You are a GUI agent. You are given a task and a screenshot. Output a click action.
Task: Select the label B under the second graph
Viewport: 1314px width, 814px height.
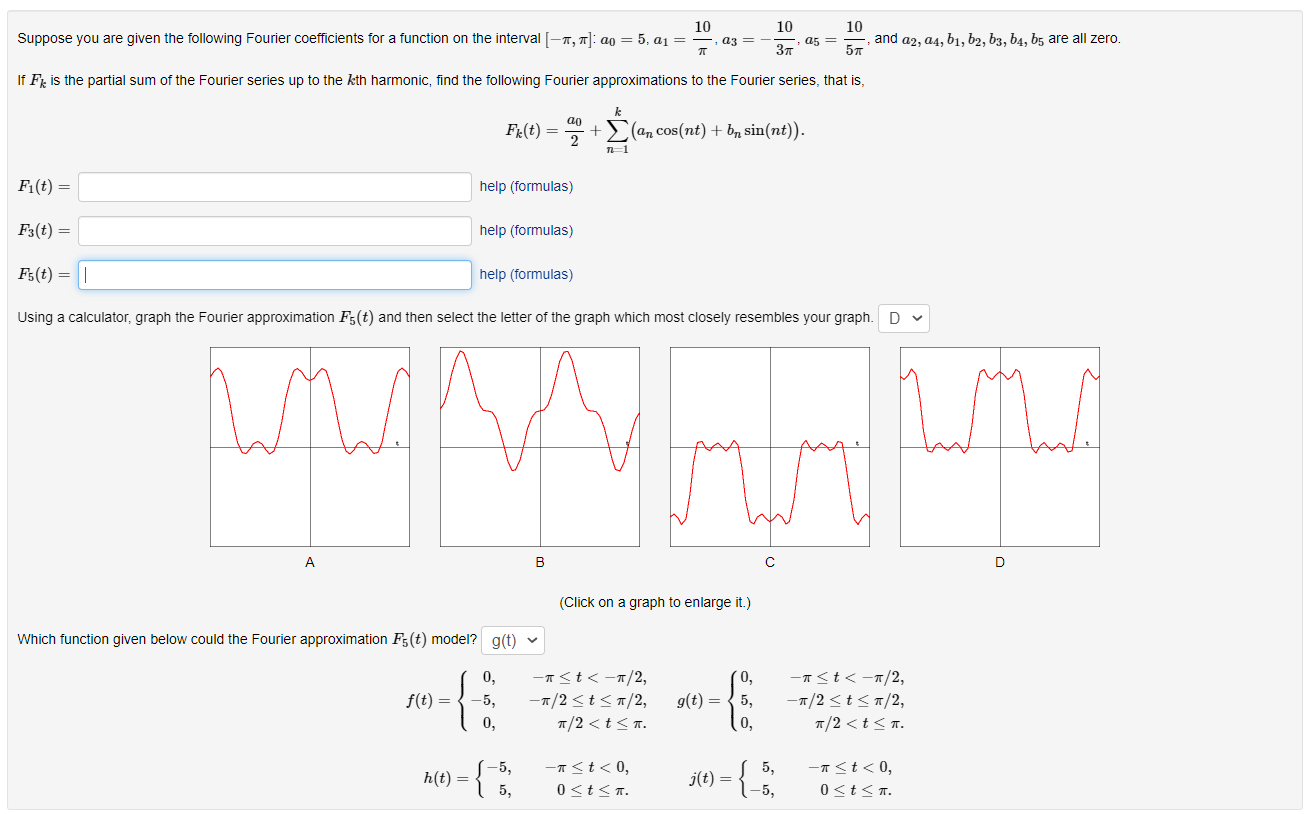tap(540, 563)
